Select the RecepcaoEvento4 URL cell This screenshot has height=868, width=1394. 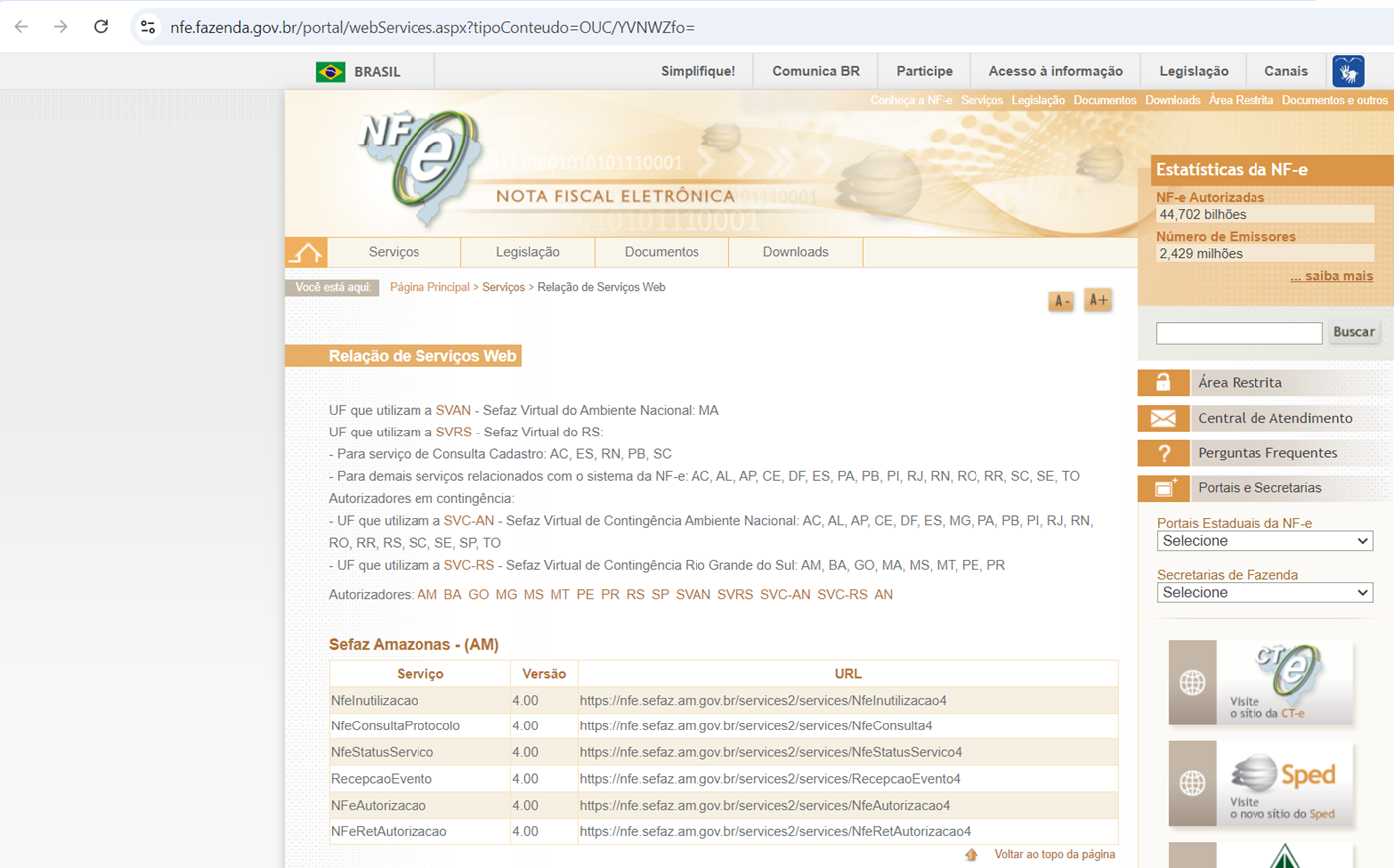point(847,779)
